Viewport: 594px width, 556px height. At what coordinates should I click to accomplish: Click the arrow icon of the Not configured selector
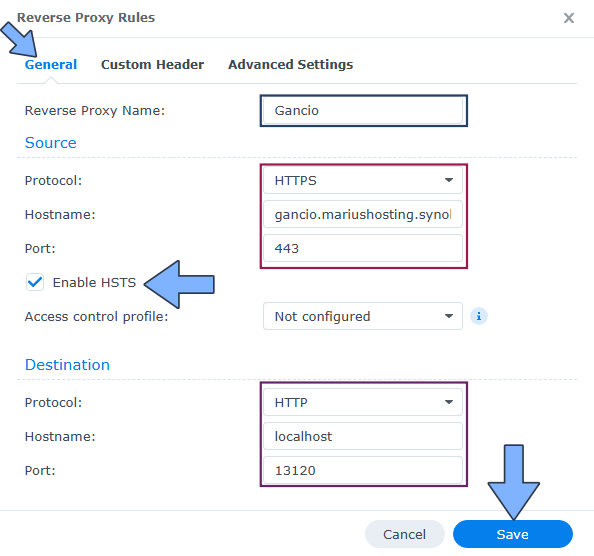coord(449,316)
